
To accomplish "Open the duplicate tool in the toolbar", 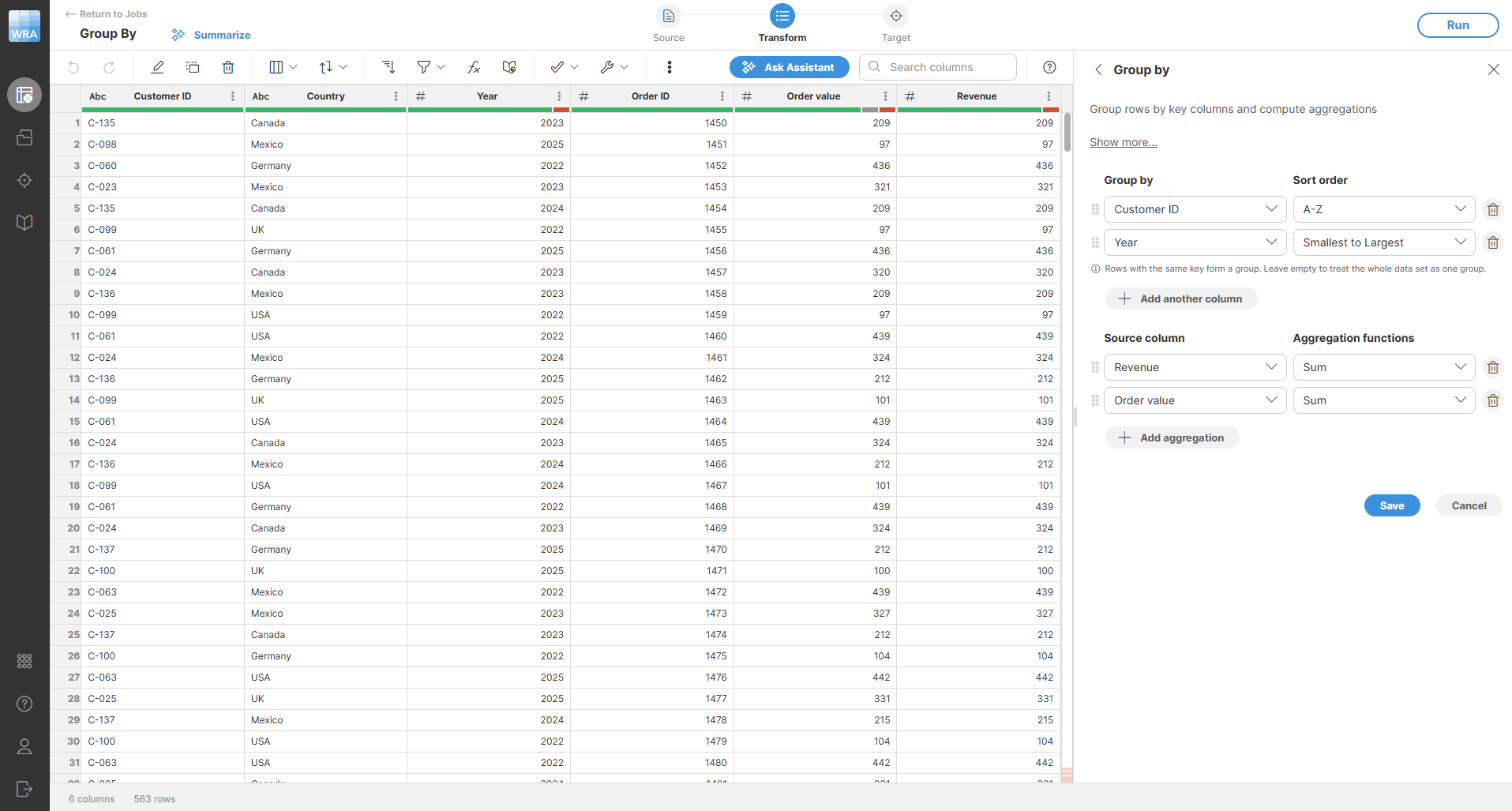I will click(193, 67).
